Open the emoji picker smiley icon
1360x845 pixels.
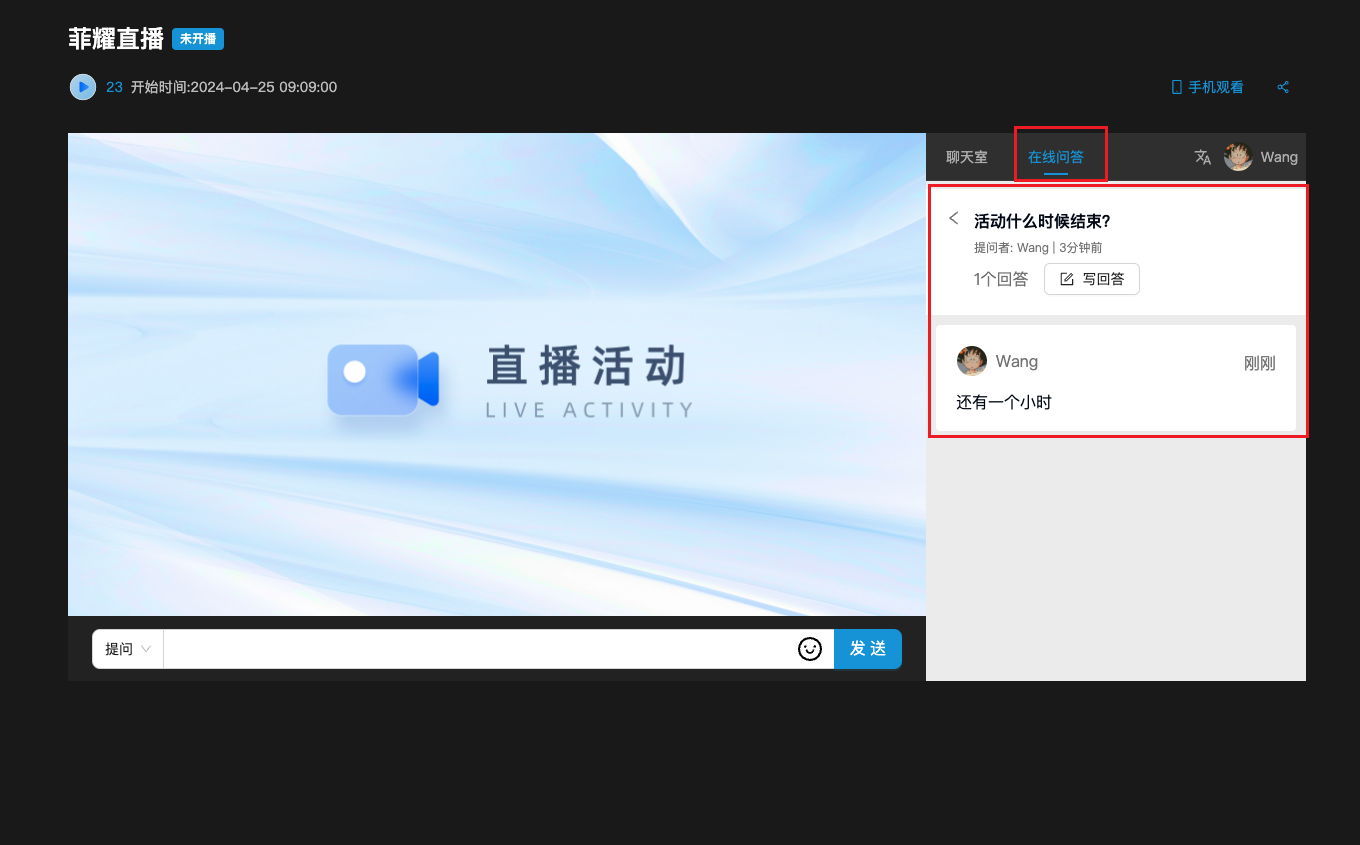tap(809, 649)
